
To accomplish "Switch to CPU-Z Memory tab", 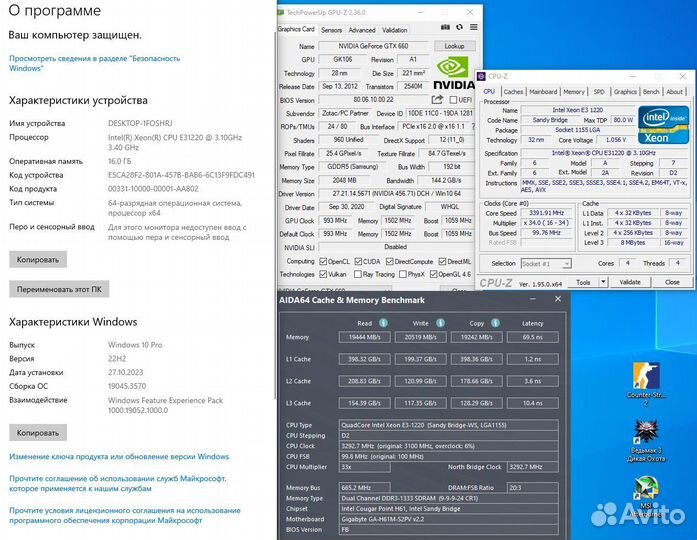I will click(574, 92).
